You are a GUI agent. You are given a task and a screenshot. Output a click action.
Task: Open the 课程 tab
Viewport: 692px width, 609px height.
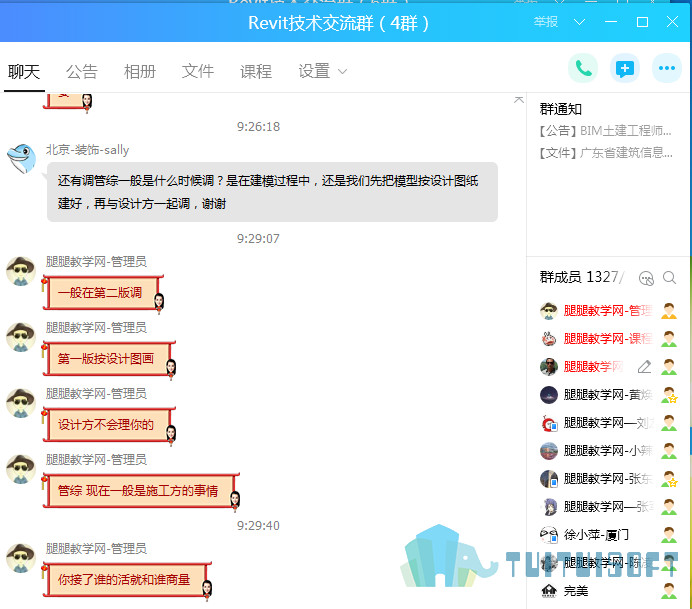click(256, 71)
